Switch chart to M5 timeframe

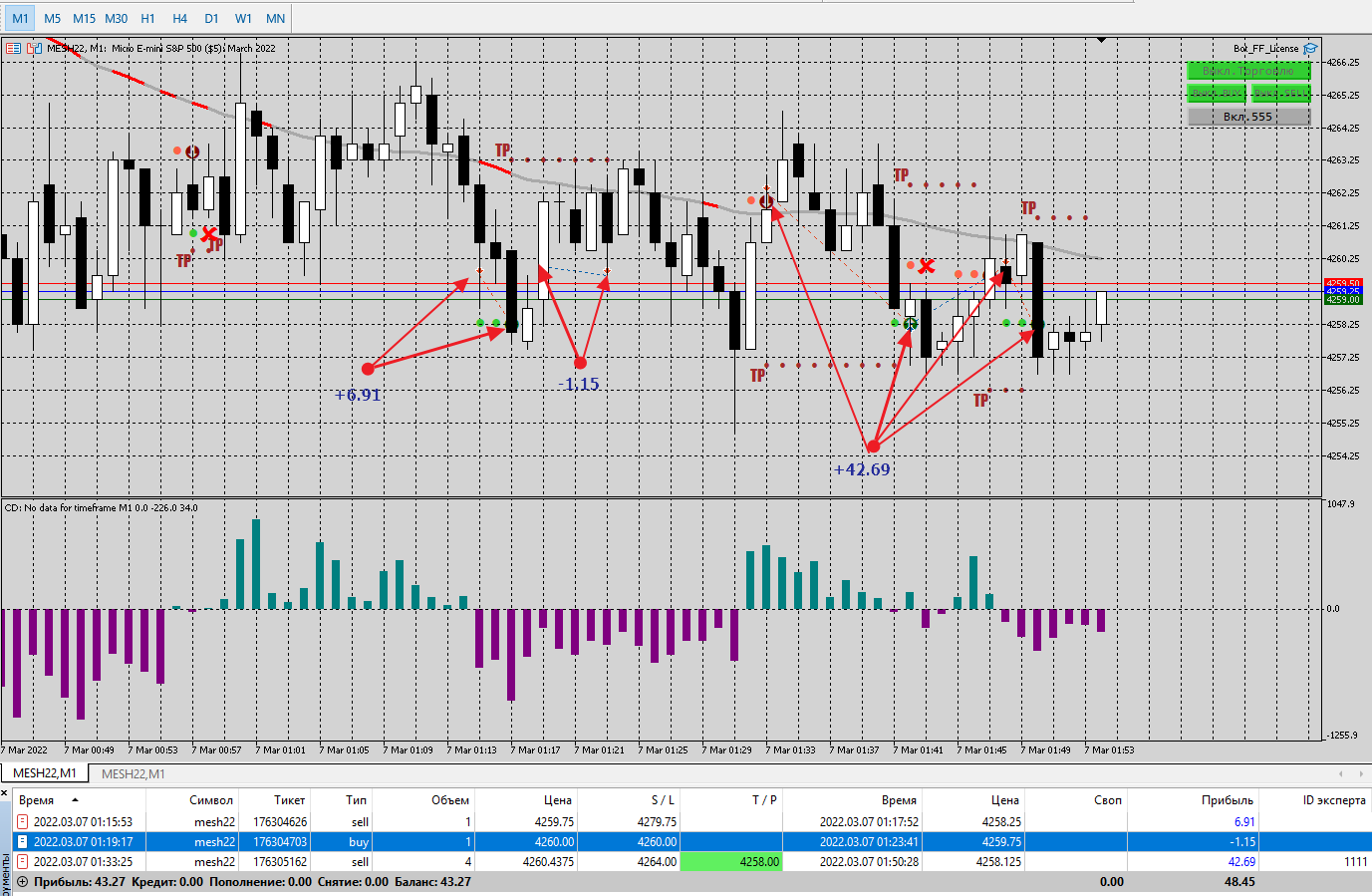53,18
